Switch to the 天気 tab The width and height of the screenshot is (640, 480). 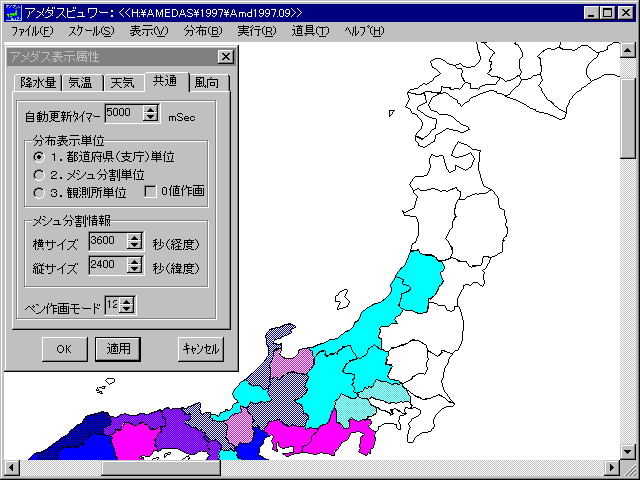122,83
